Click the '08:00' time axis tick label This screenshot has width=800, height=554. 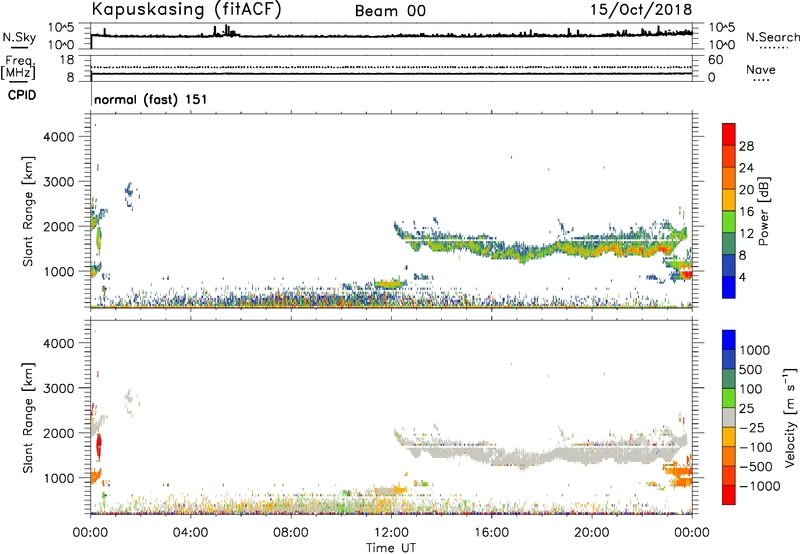pos(291,533)
